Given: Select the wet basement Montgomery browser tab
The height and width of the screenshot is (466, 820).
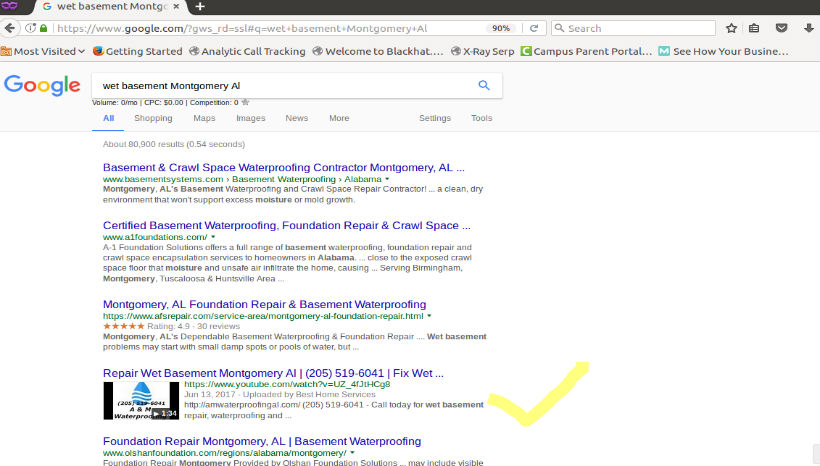Looking at the screenshot, I should pyautogui.click(x=110, y=7).
